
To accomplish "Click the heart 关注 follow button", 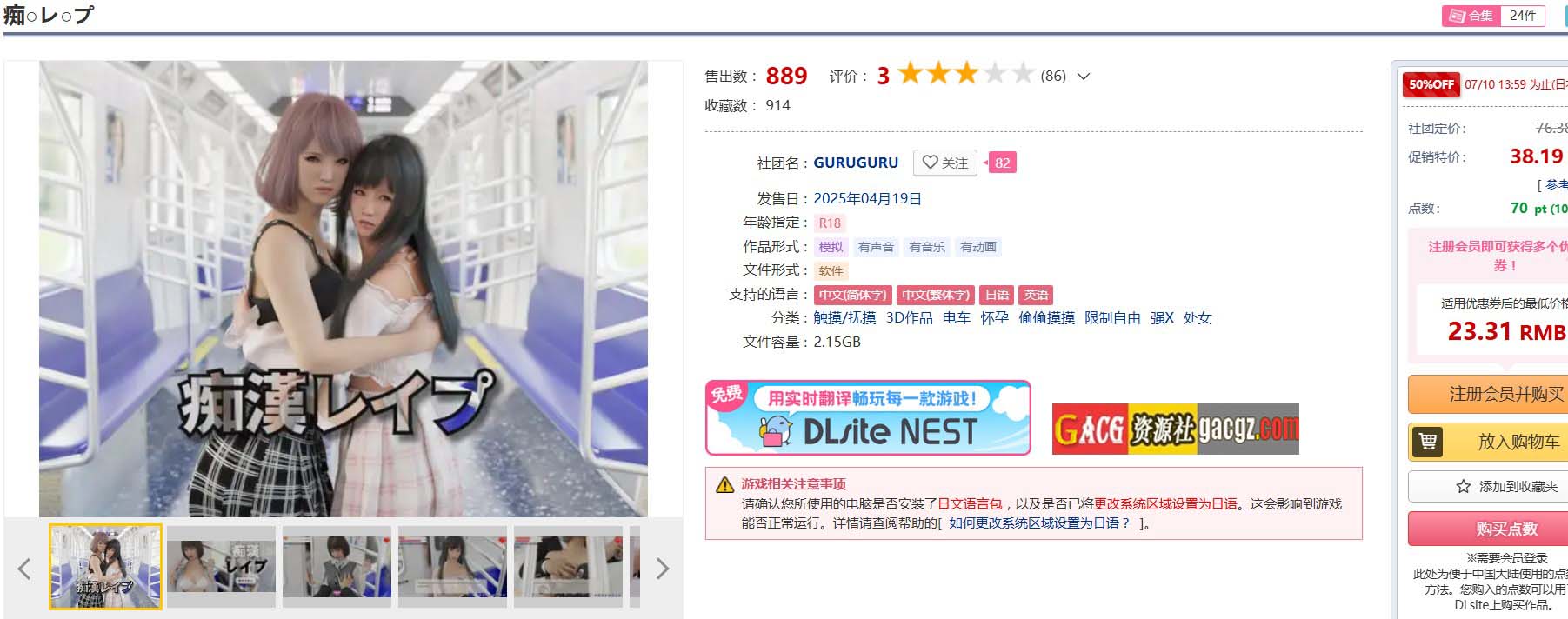I will tap(945, 163).
